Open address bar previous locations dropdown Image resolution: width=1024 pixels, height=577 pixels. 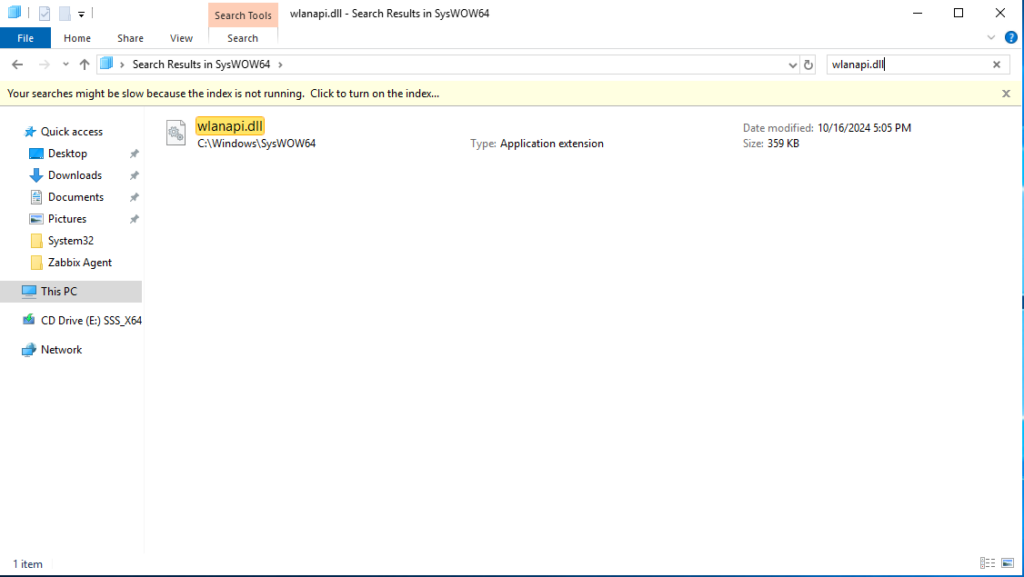click(x=792, y=65)
